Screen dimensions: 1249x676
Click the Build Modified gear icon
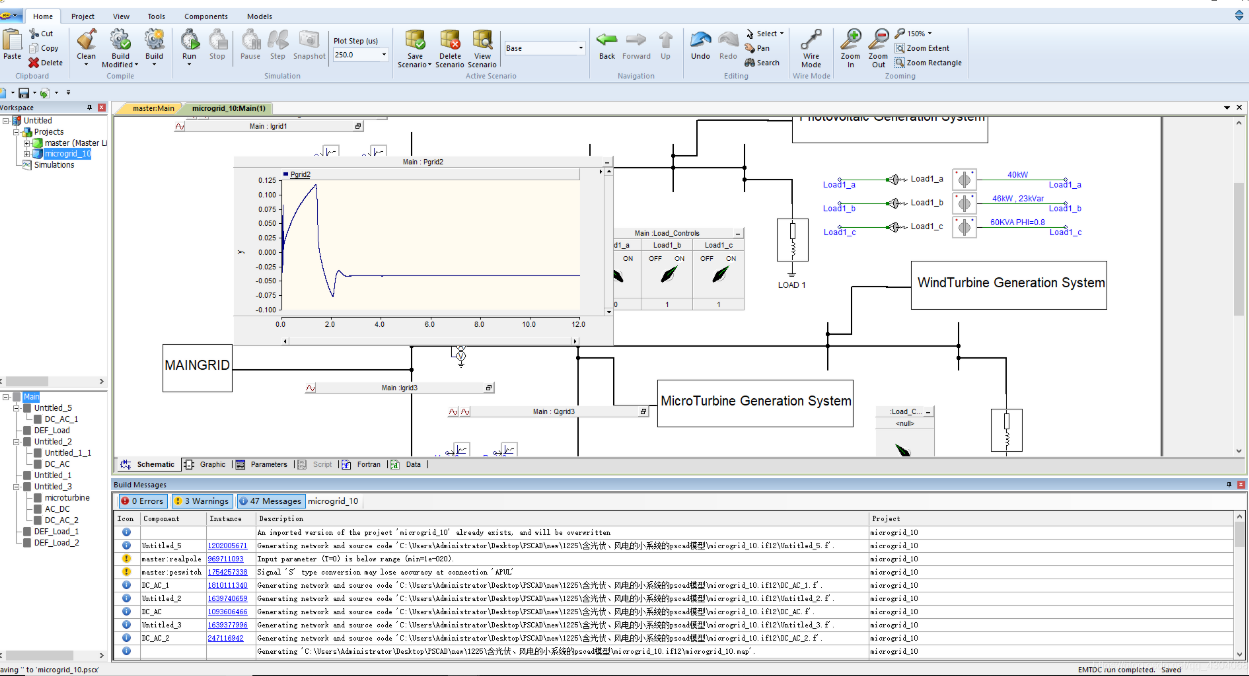tap(120, 39)
